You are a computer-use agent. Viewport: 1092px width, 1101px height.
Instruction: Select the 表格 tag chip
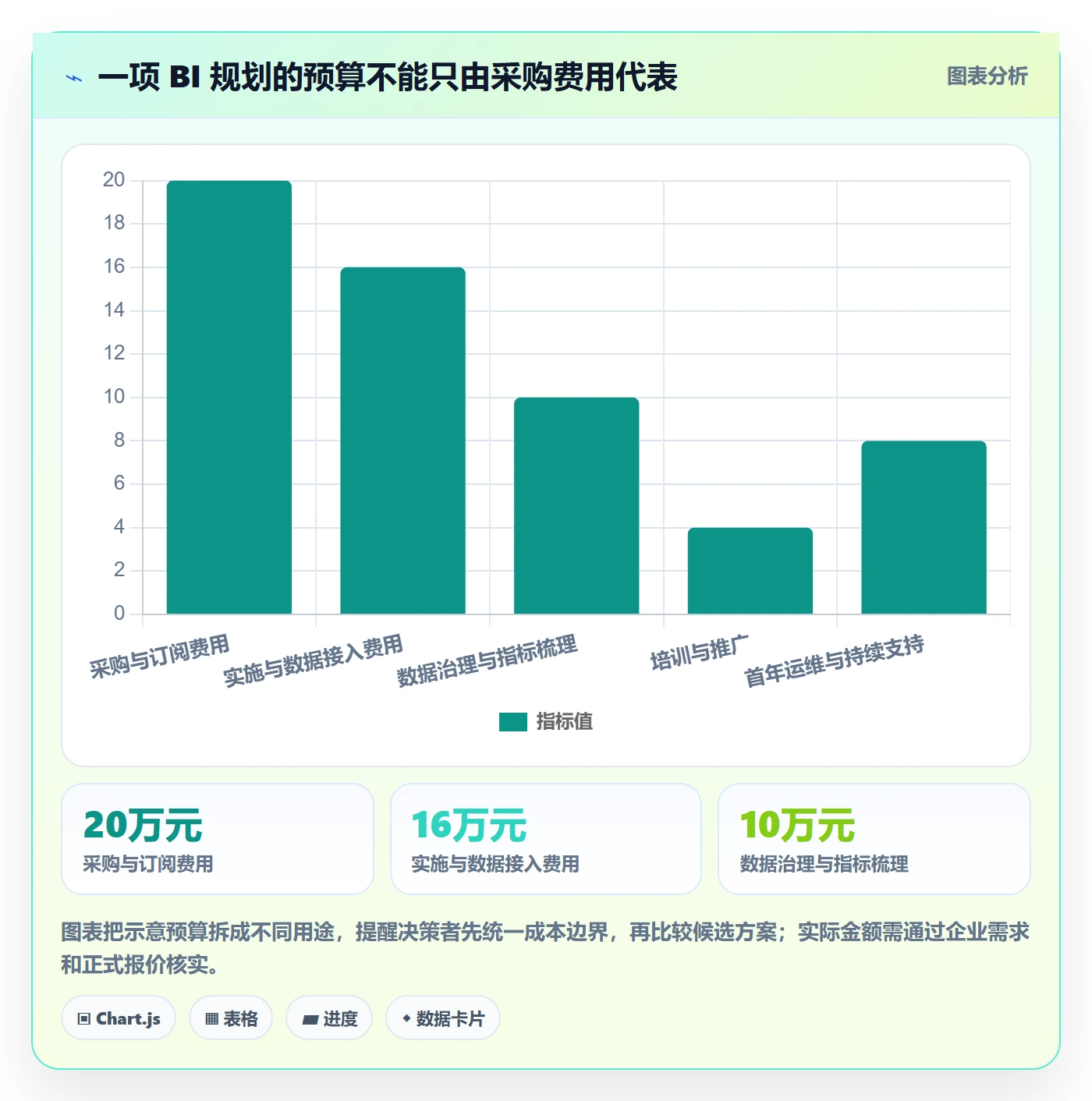tap(231, 1018)
